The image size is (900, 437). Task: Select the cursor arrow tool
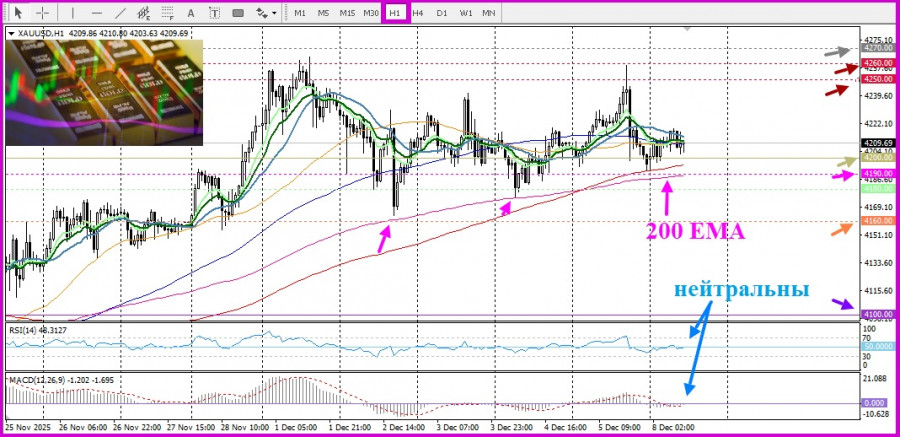coord(19,13)
